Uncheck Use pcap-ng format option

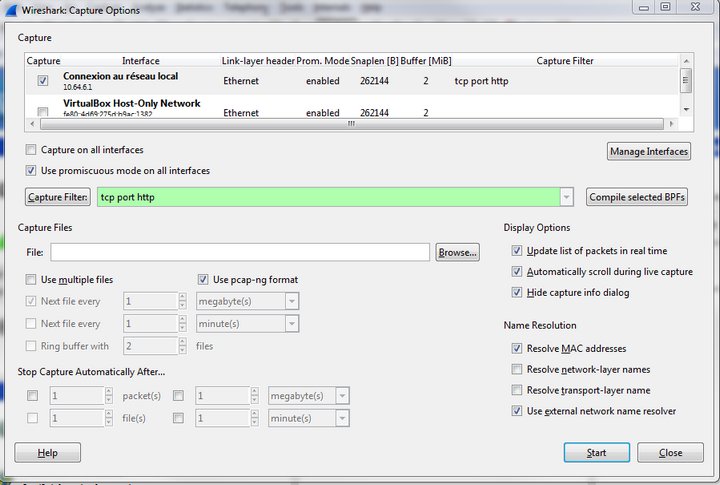[203, 279]
